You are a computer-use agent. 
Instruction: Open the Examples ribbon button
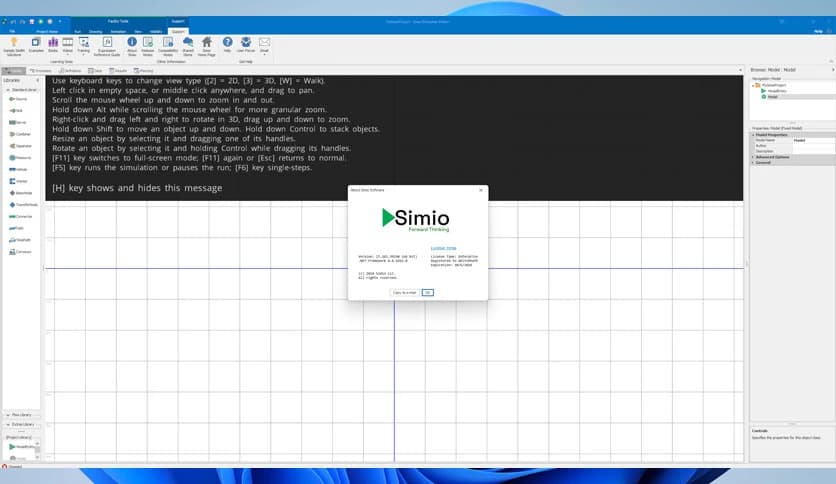tap(36, 45)
